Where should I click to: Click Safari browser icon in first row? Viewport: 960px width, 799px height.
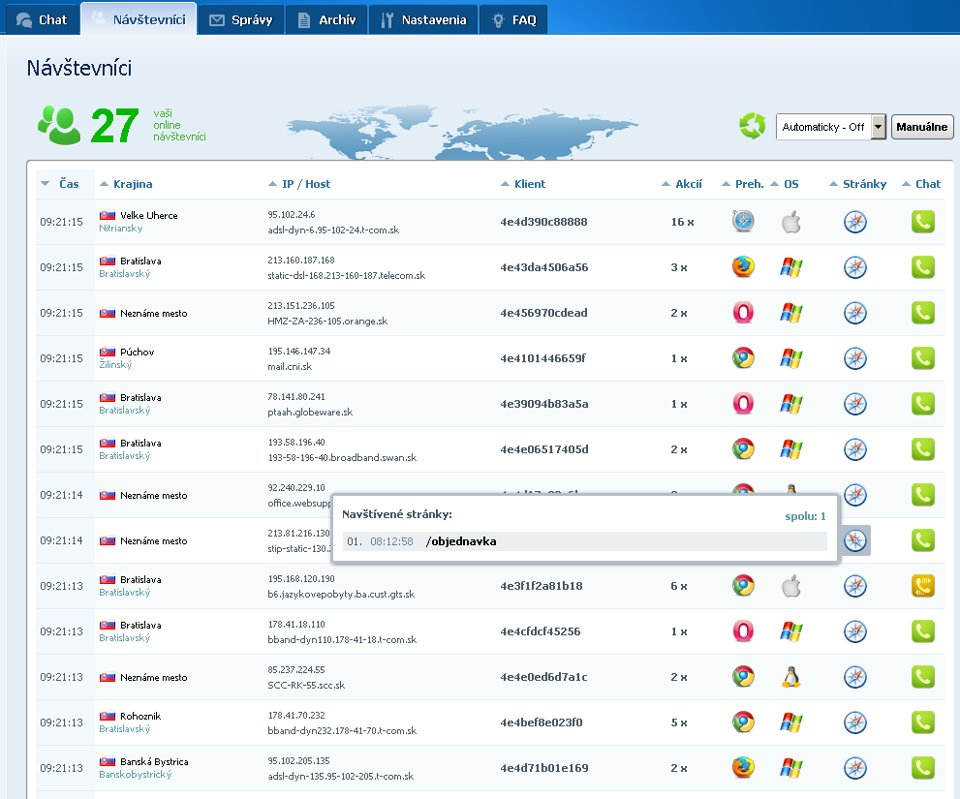pos(742,222)
